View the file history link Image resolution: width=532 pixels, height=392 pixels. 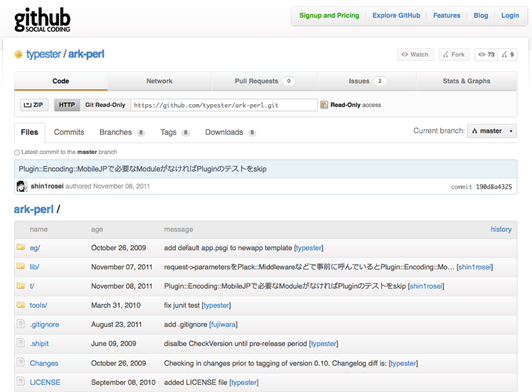tap(501, 229)
